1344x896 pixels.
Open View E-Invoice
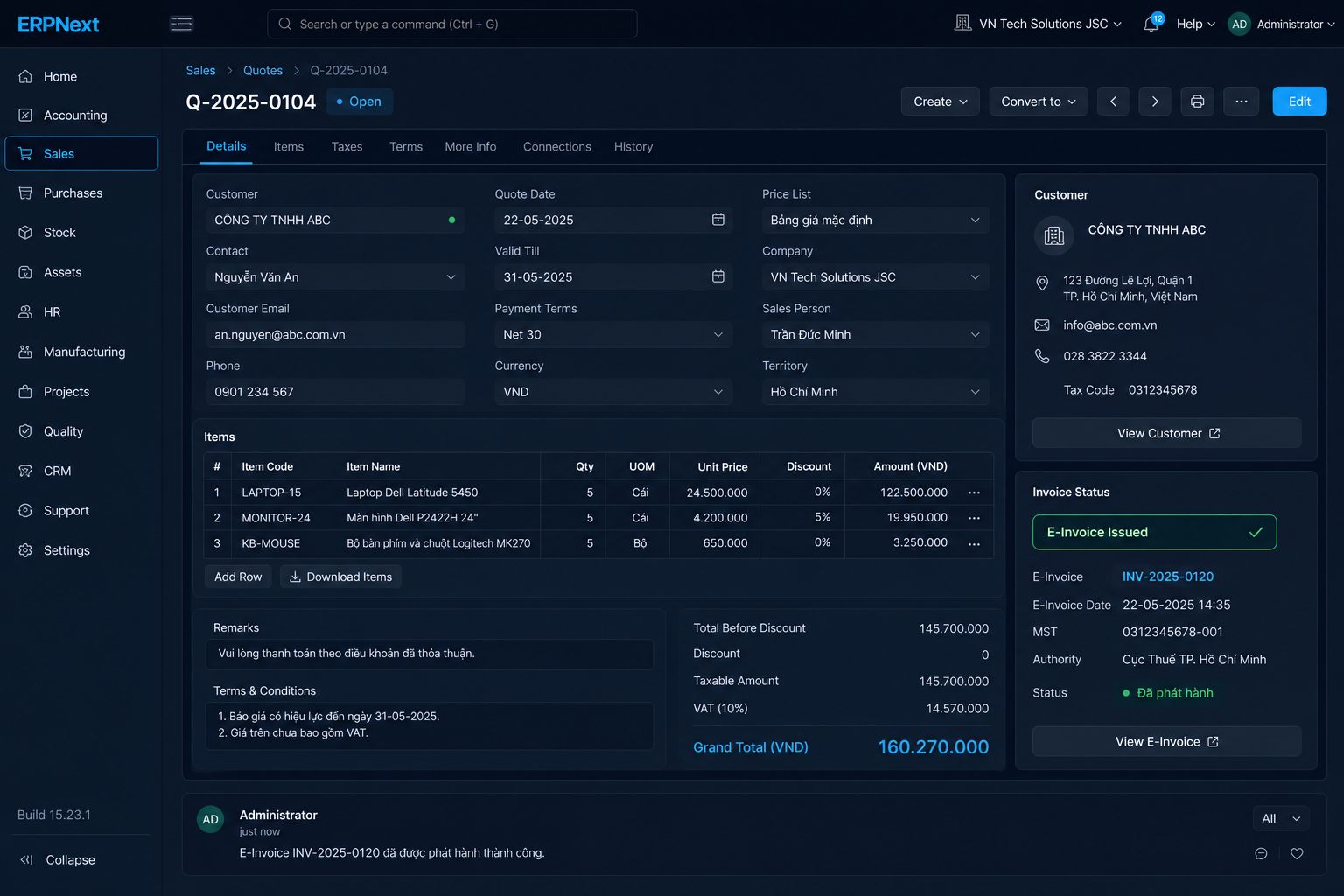coord(1167,741)
